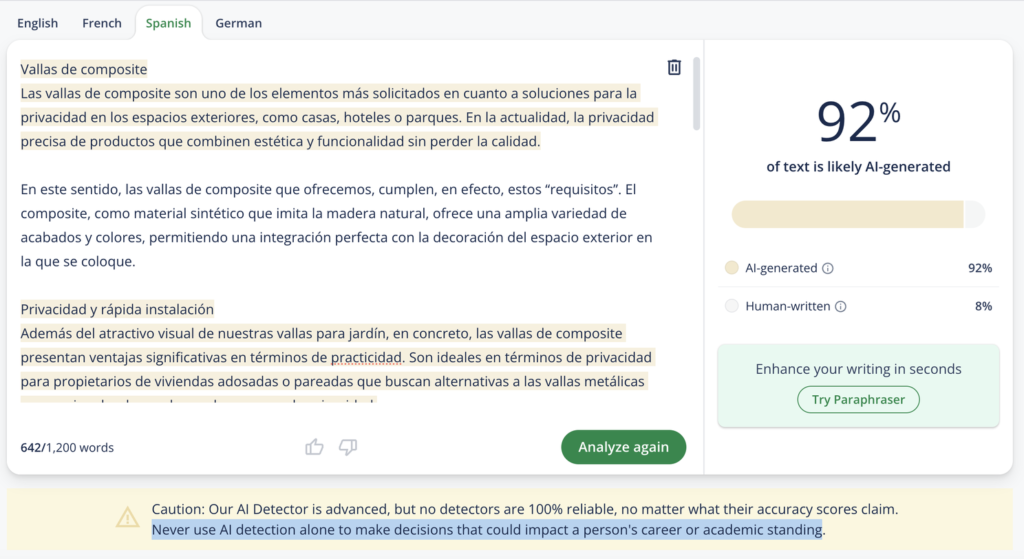Screen dimensions: 1024x559
Task: Click the thumbs down feedback icon
Action: tap(348, 447)
